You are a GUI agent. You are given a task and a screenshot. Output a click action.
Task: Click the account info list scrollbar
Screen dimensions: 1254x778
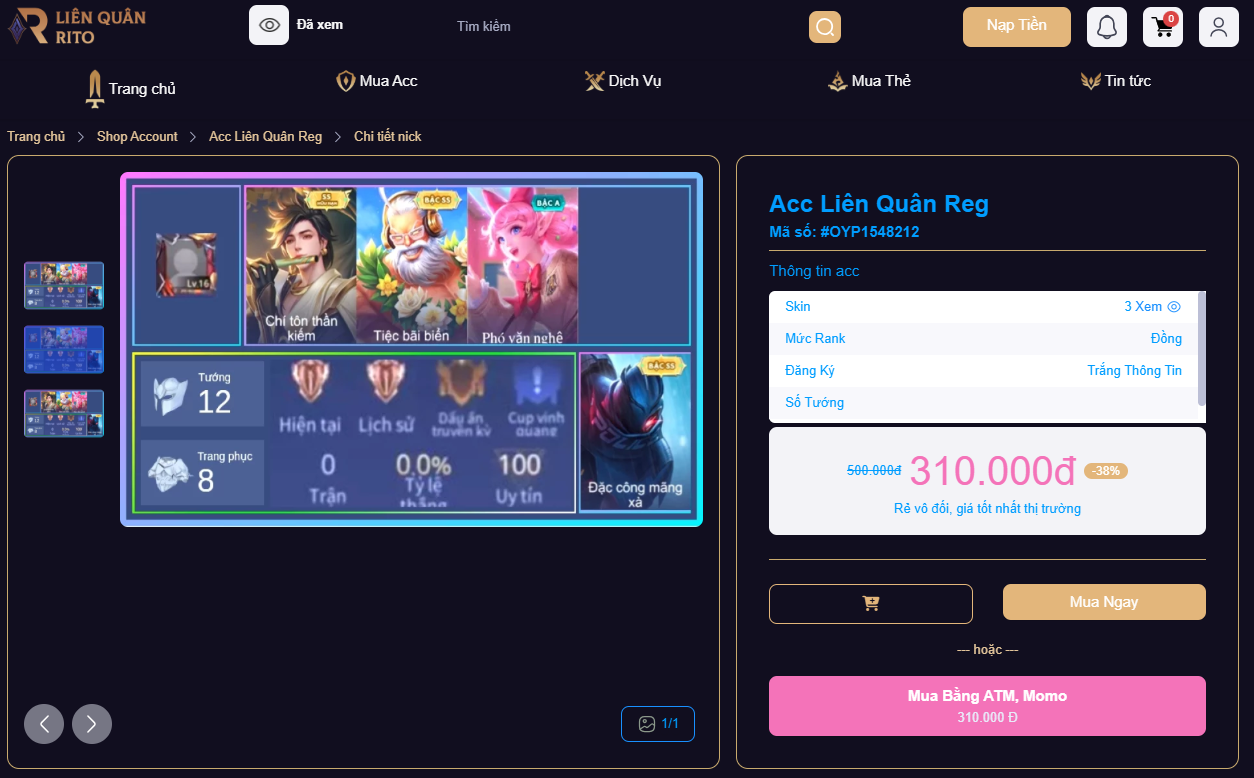click(1202, 348)
